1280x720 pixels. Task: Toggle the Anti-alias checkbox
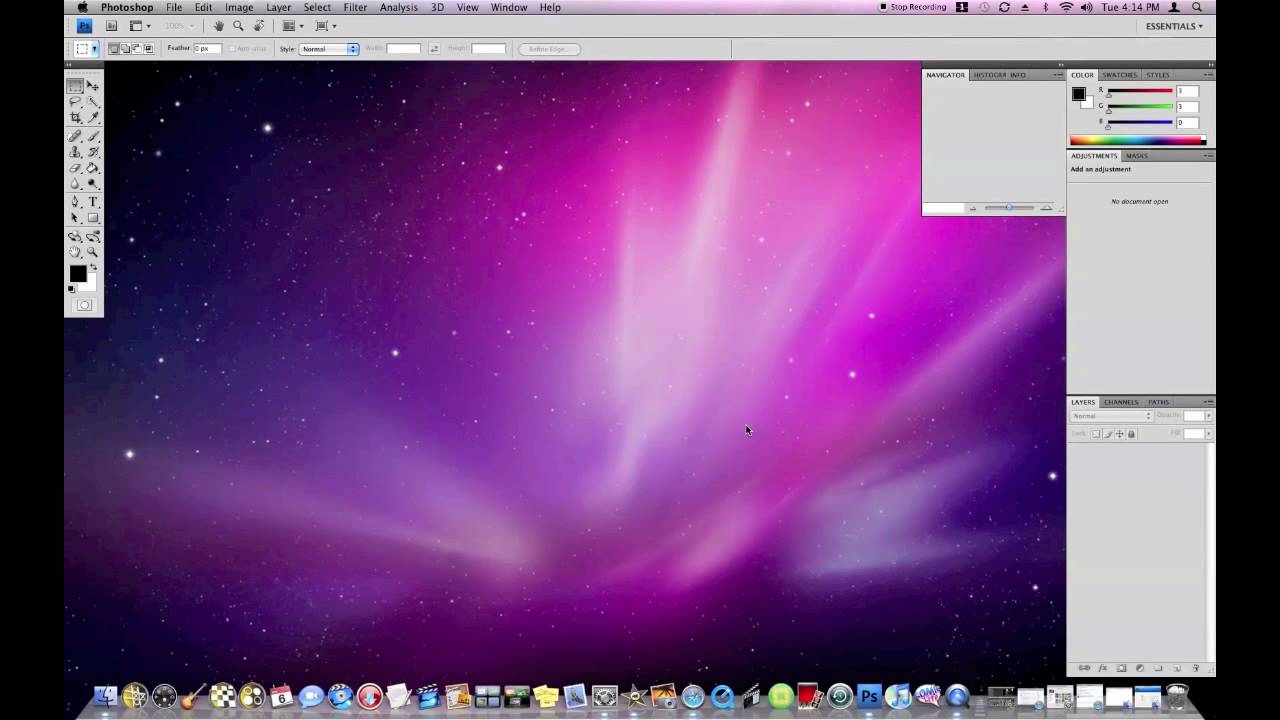tap(232, 48)
